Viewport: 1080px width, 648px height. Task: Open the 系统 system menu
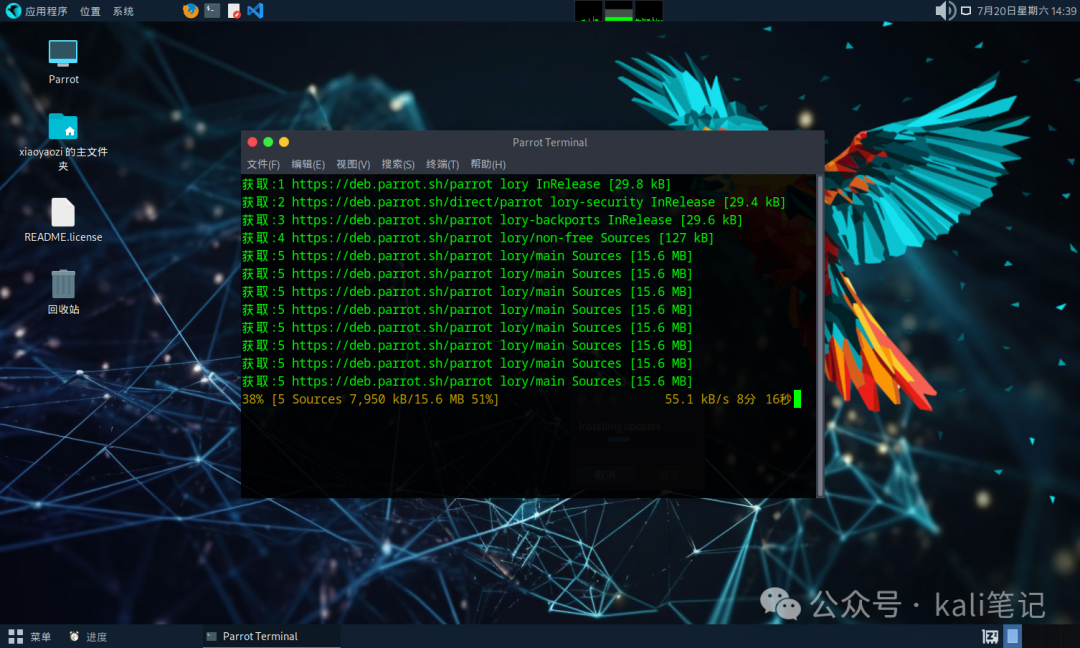point(123,11)
